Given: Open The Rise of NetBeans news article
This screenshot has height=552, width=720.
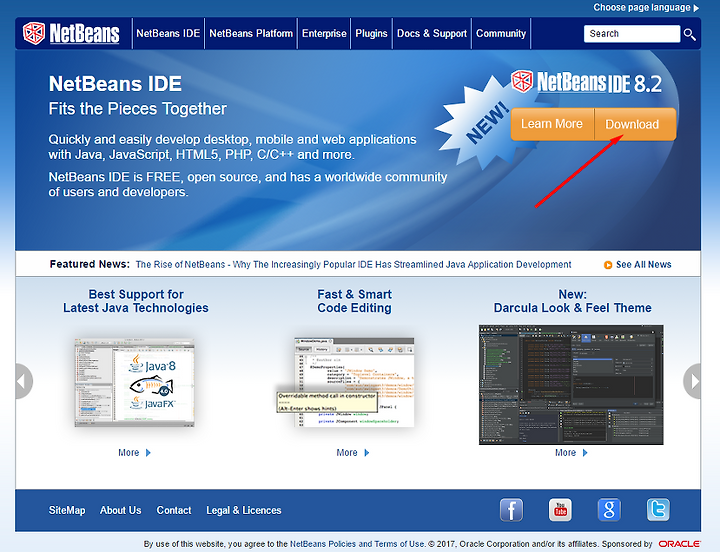Looking at the screenshot, I should [354, 265].
